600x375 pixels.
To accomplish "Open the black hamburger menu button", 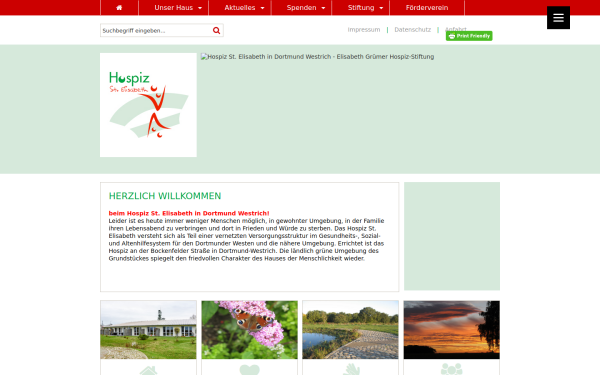I will tap(558, 18).
